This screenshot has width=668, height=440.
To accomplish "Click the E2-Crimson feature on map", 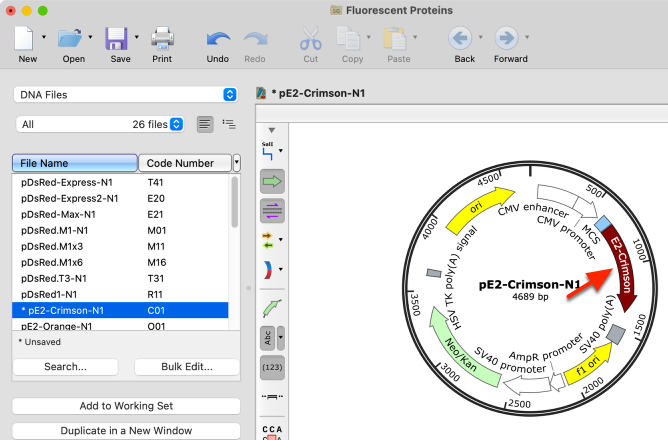I will [620, 267].
